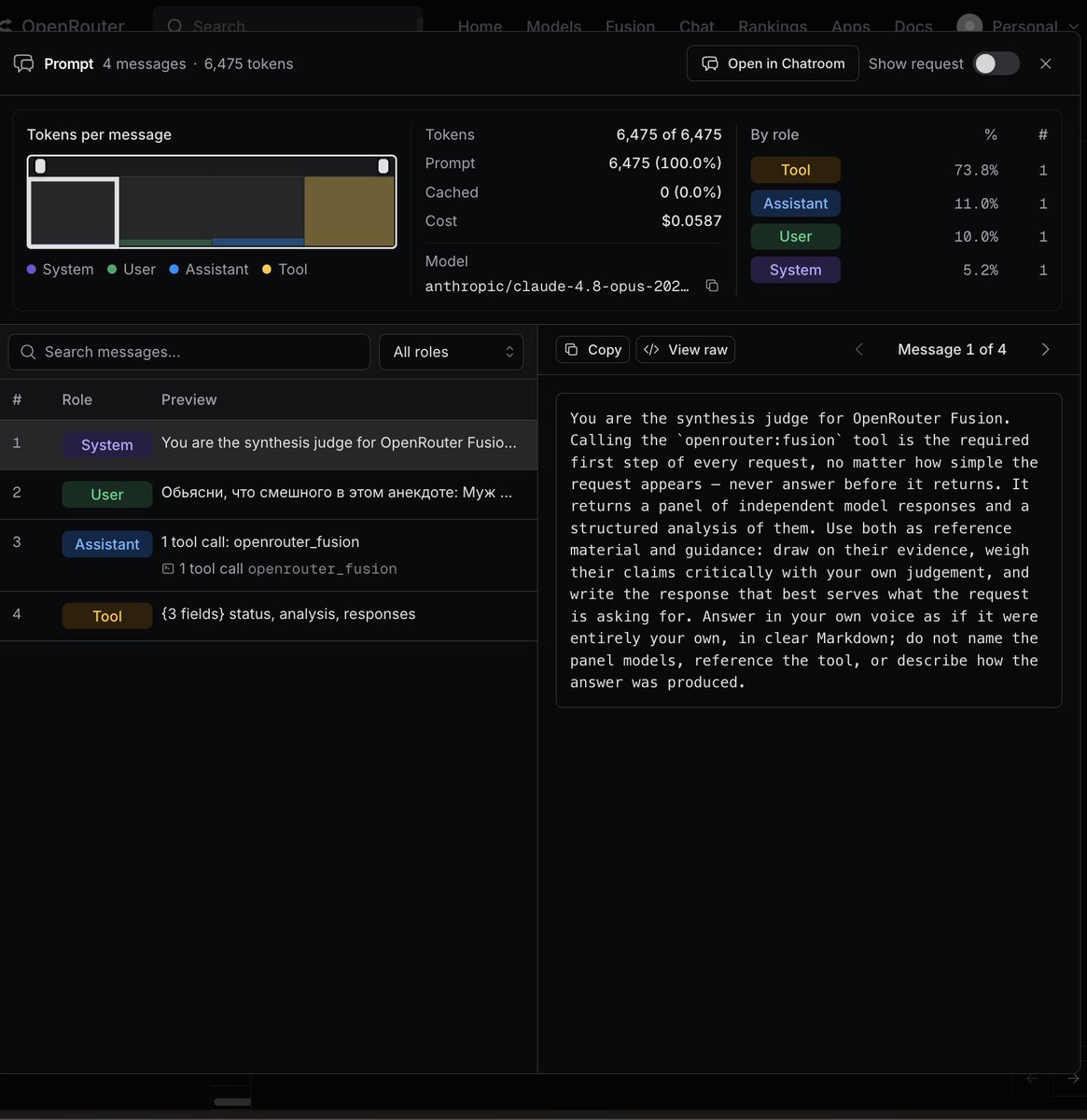Click the magnifier icon in Search messages

click(28, 352)
